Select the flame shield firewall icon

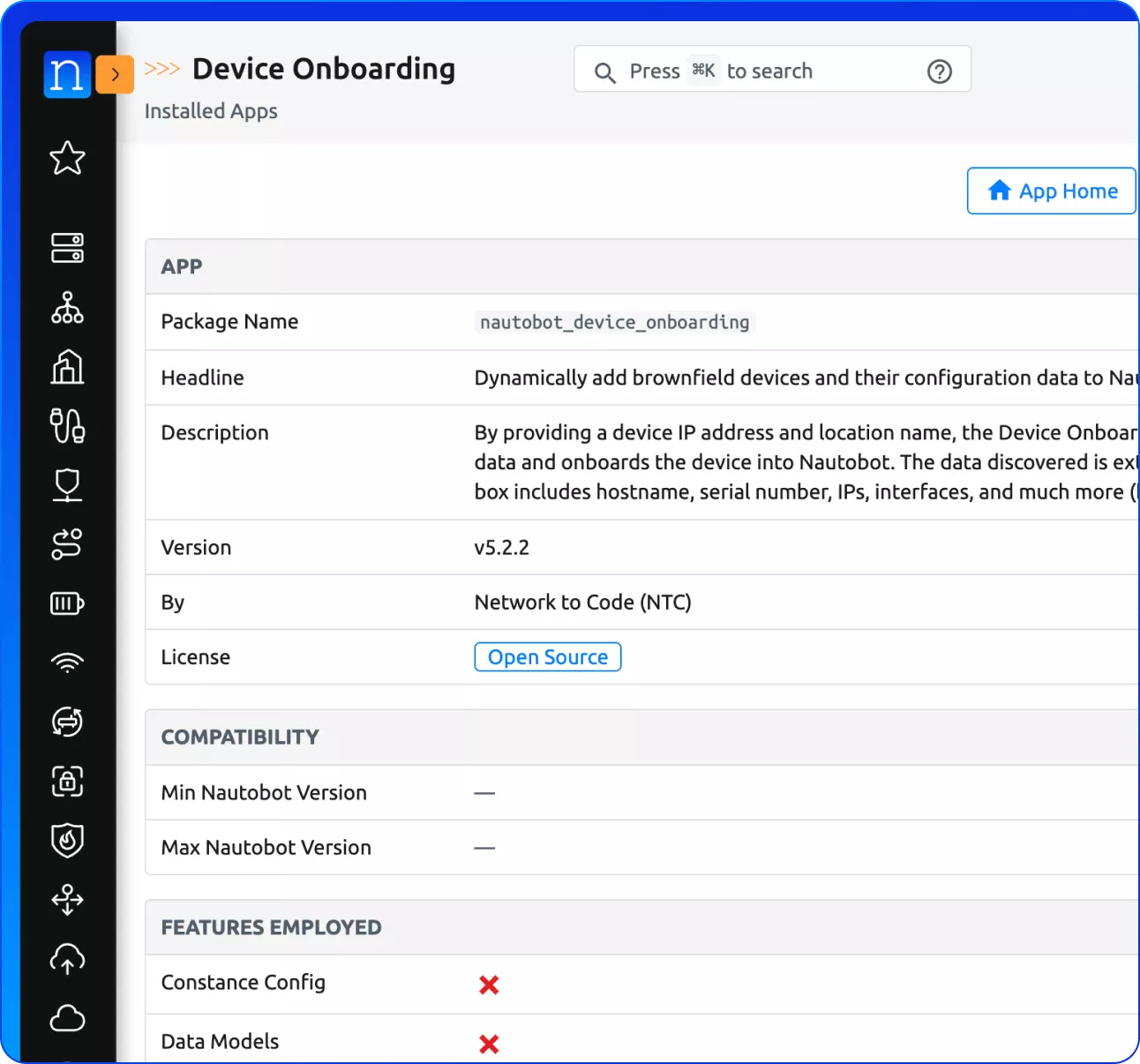pyautogui.click(x=67, y=841)
